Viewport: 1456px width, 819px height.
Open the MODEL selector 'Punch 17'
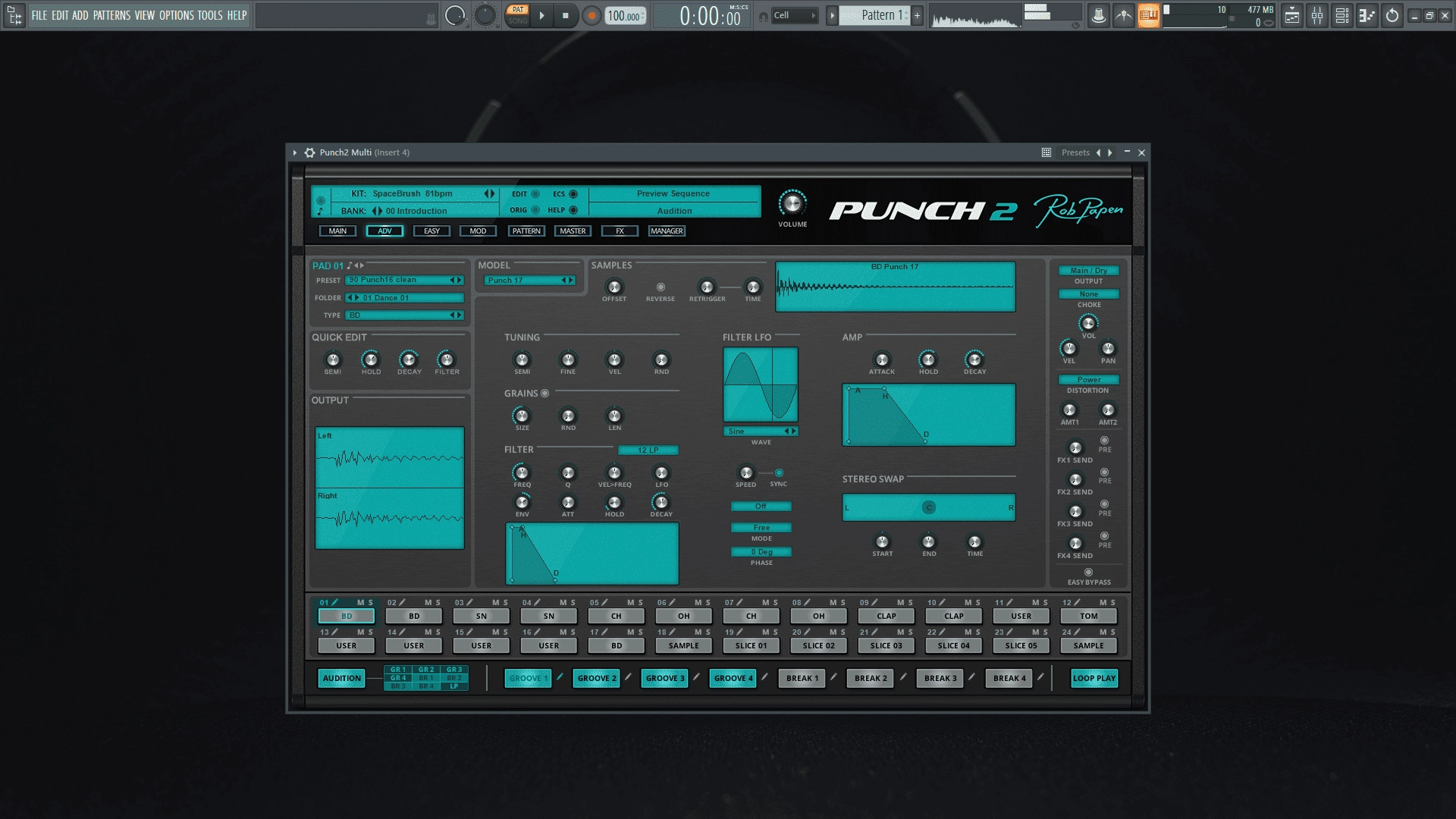529,281
